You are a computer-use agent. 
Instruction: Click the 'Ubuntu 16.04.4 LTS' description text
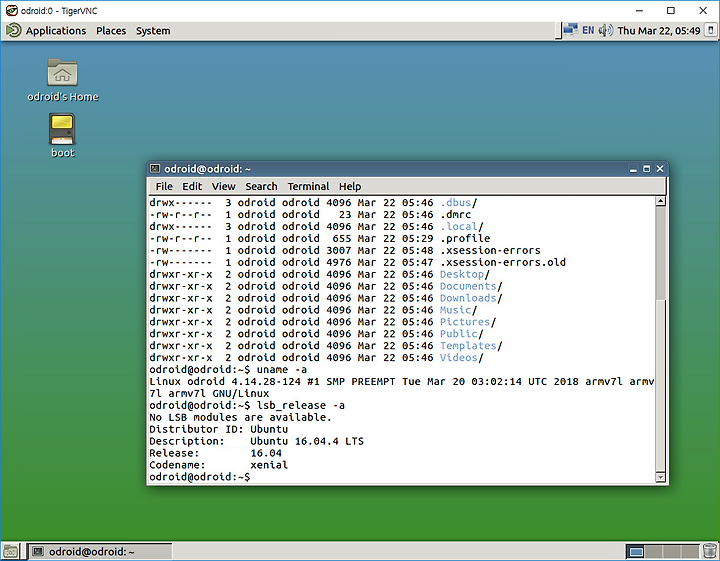pyautogui.click(x=307, y=441)
